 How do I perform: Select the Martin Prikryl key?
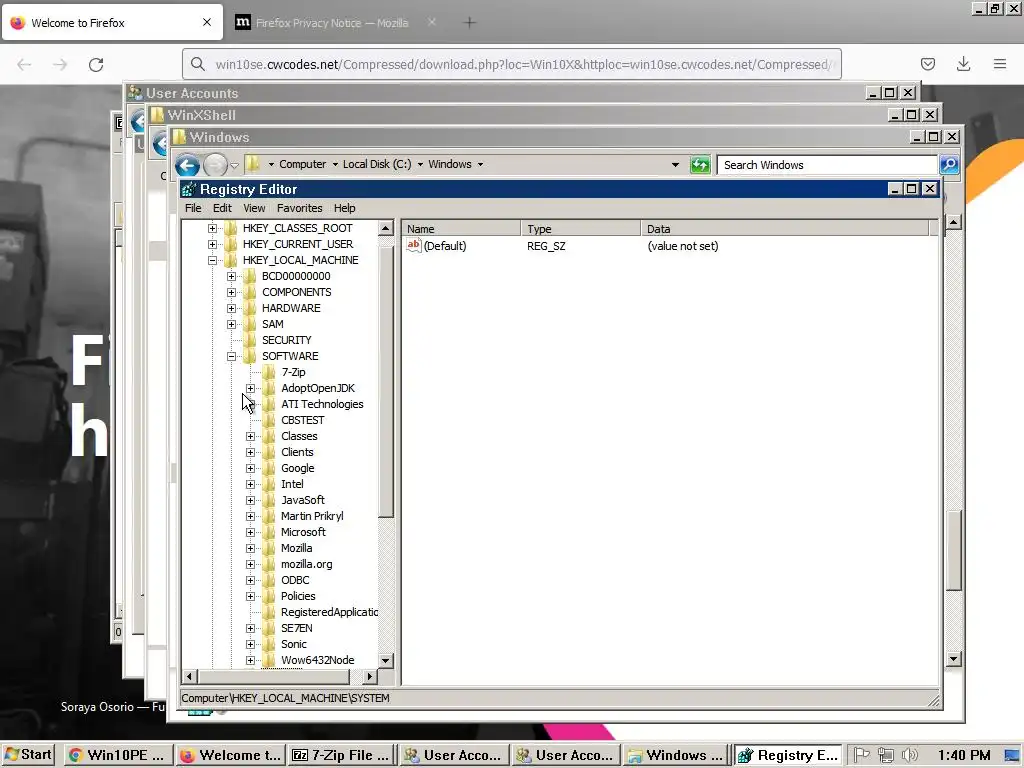click(312, 516)
